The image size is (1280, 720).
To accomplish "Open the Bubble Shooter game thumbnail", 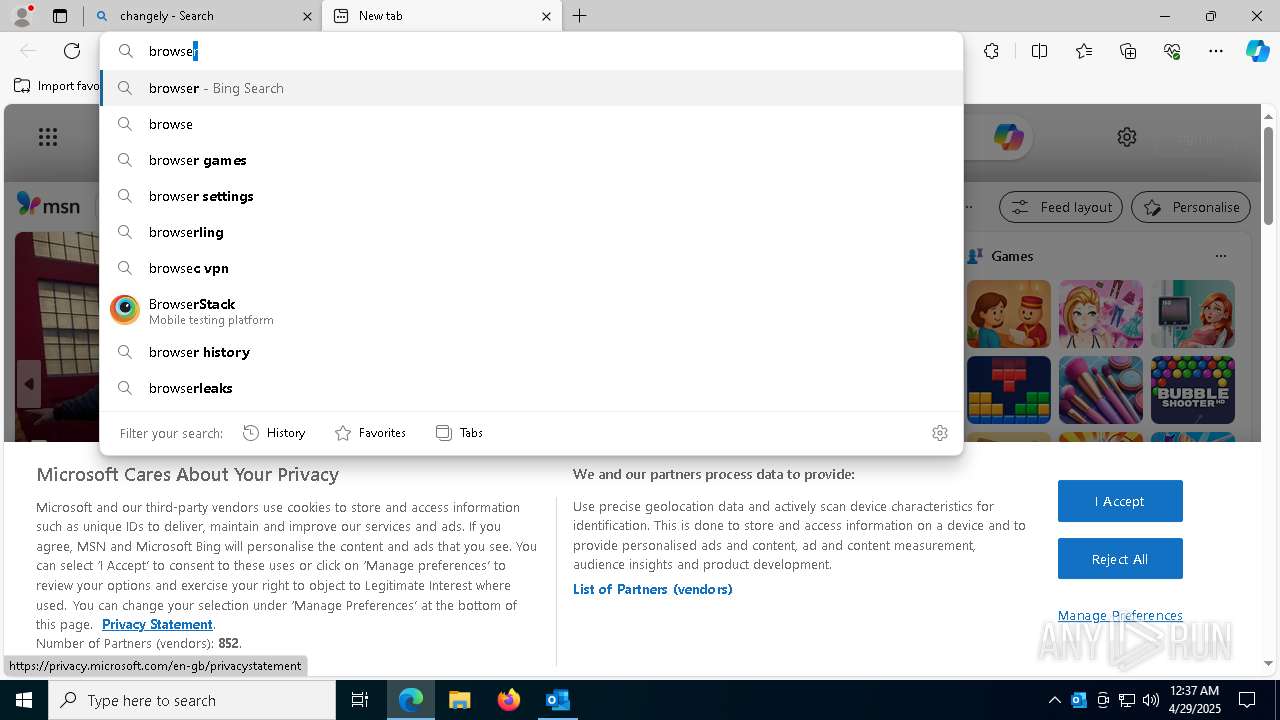I will point(1193,390).
